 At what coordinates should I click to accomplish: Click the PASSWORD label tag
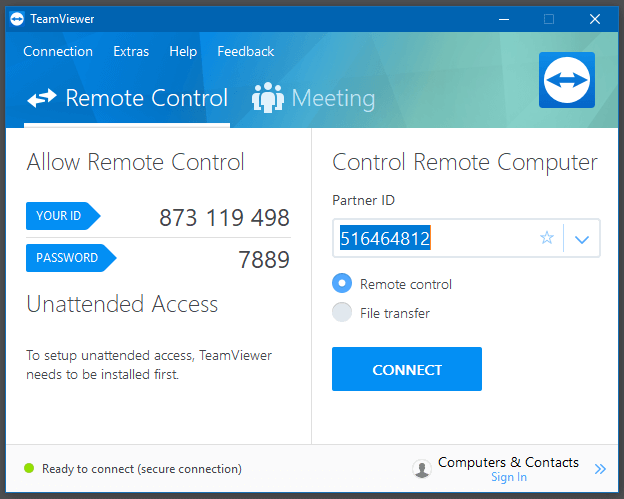[x=71, y=258]
